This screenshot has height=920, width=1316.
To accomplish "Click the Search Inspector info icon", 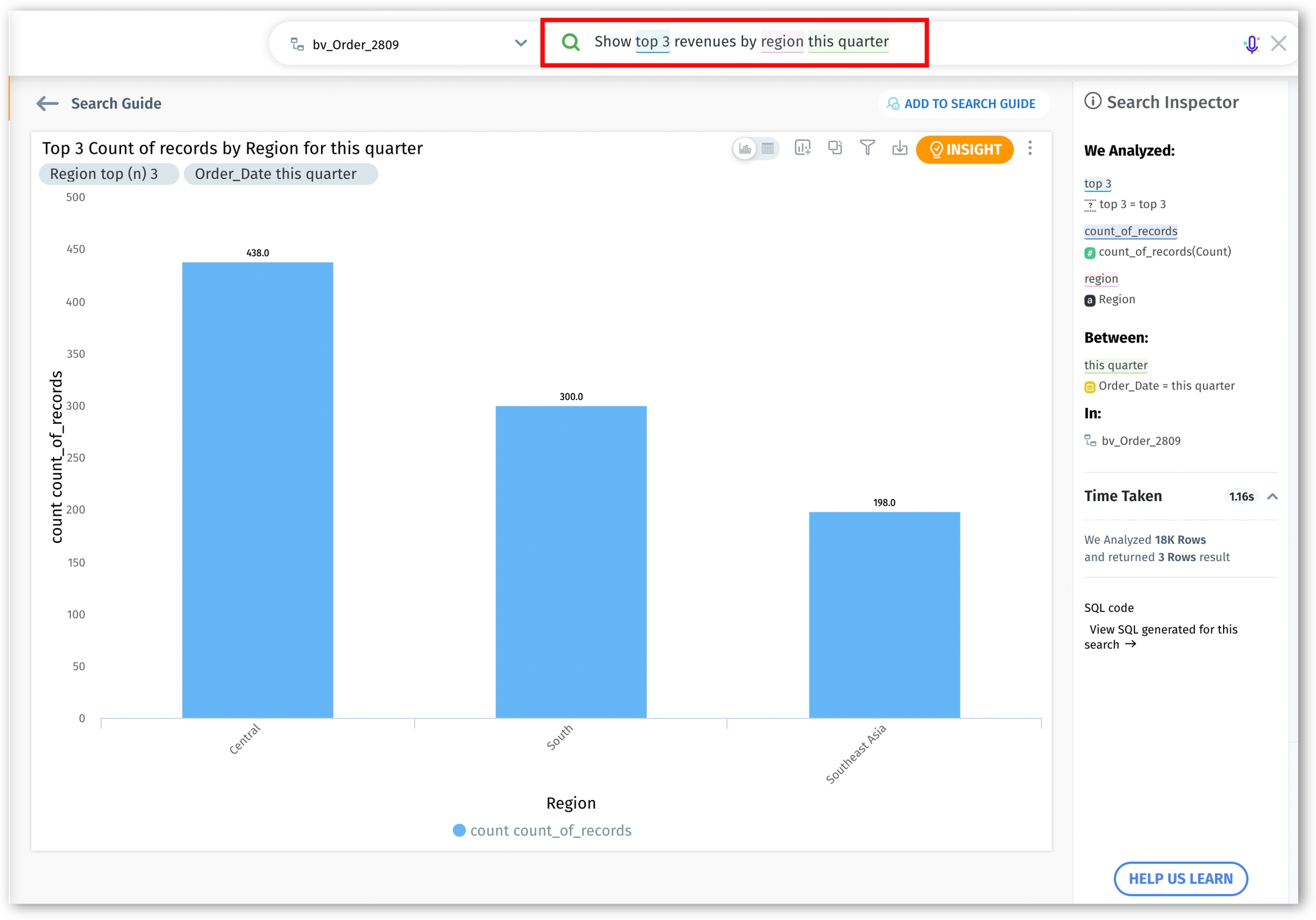I will tap(1093, 102).
